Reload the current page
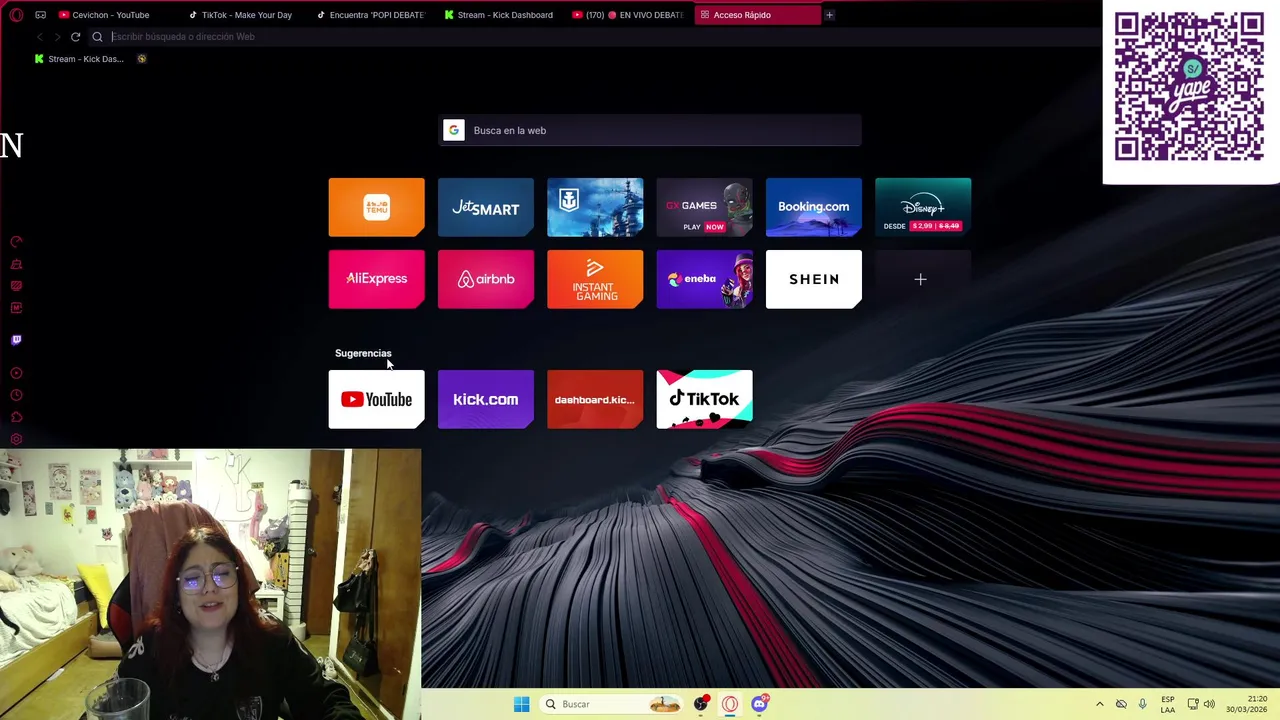The width and height of the screenshot is (1280, 720). 75,37
